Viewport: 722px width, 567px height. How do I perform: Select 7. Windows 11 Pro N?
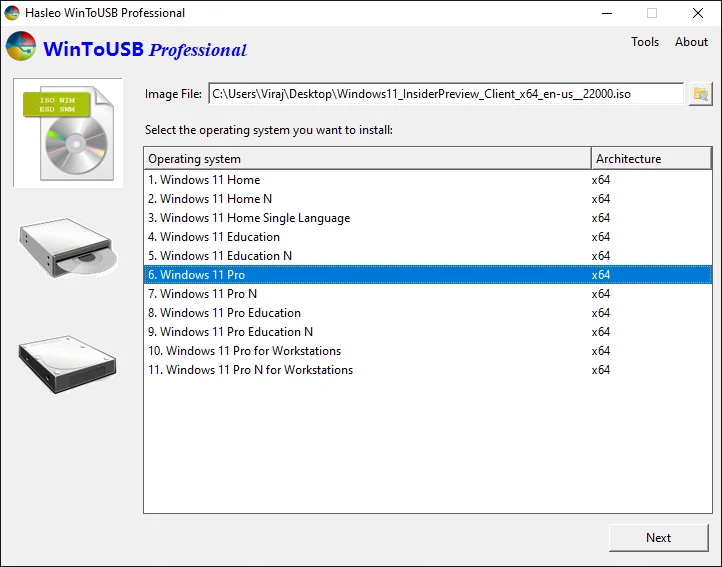pyautogui.click(x=428, y=293)
